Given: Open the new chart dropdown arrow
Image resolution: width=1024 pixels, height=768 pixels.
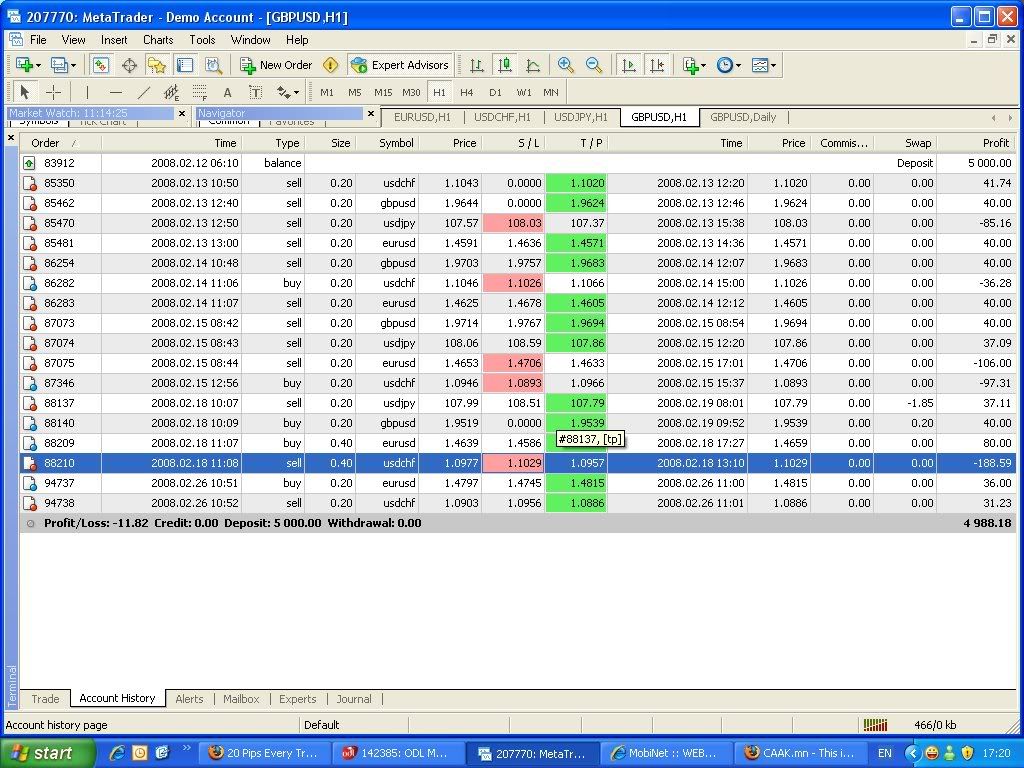Looking at the screenshot, I should (40, 65).
